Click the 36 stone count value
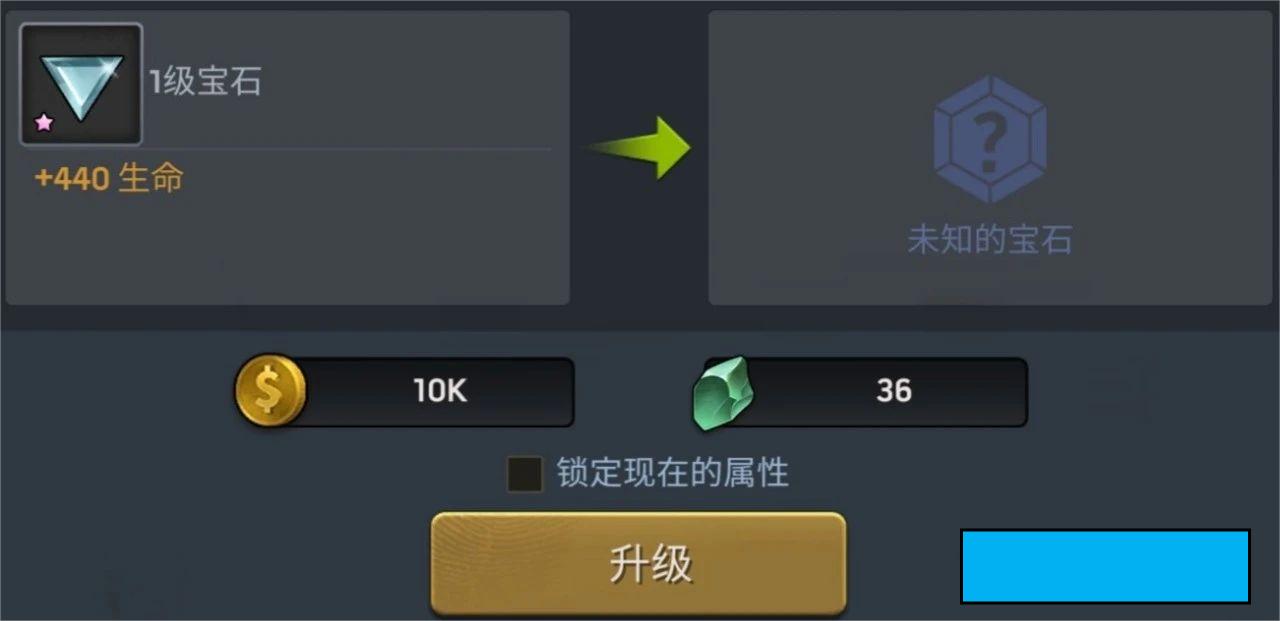 (893, 391)
